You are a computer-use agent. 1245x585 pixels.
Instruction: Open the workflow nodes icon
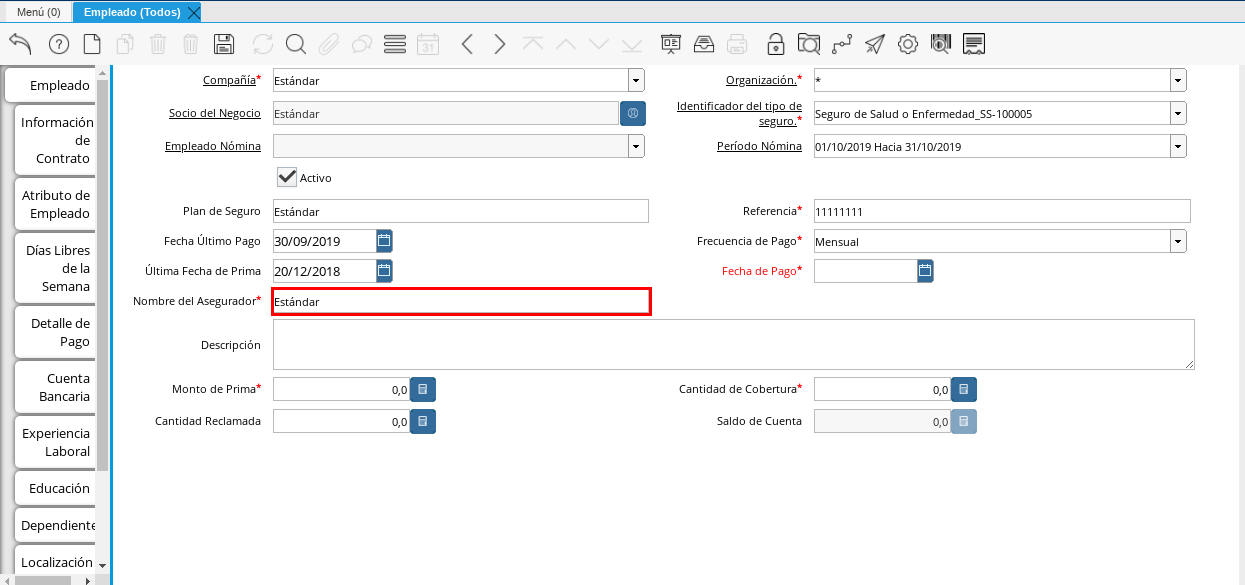pyautogui.click(x=842, y=44)
